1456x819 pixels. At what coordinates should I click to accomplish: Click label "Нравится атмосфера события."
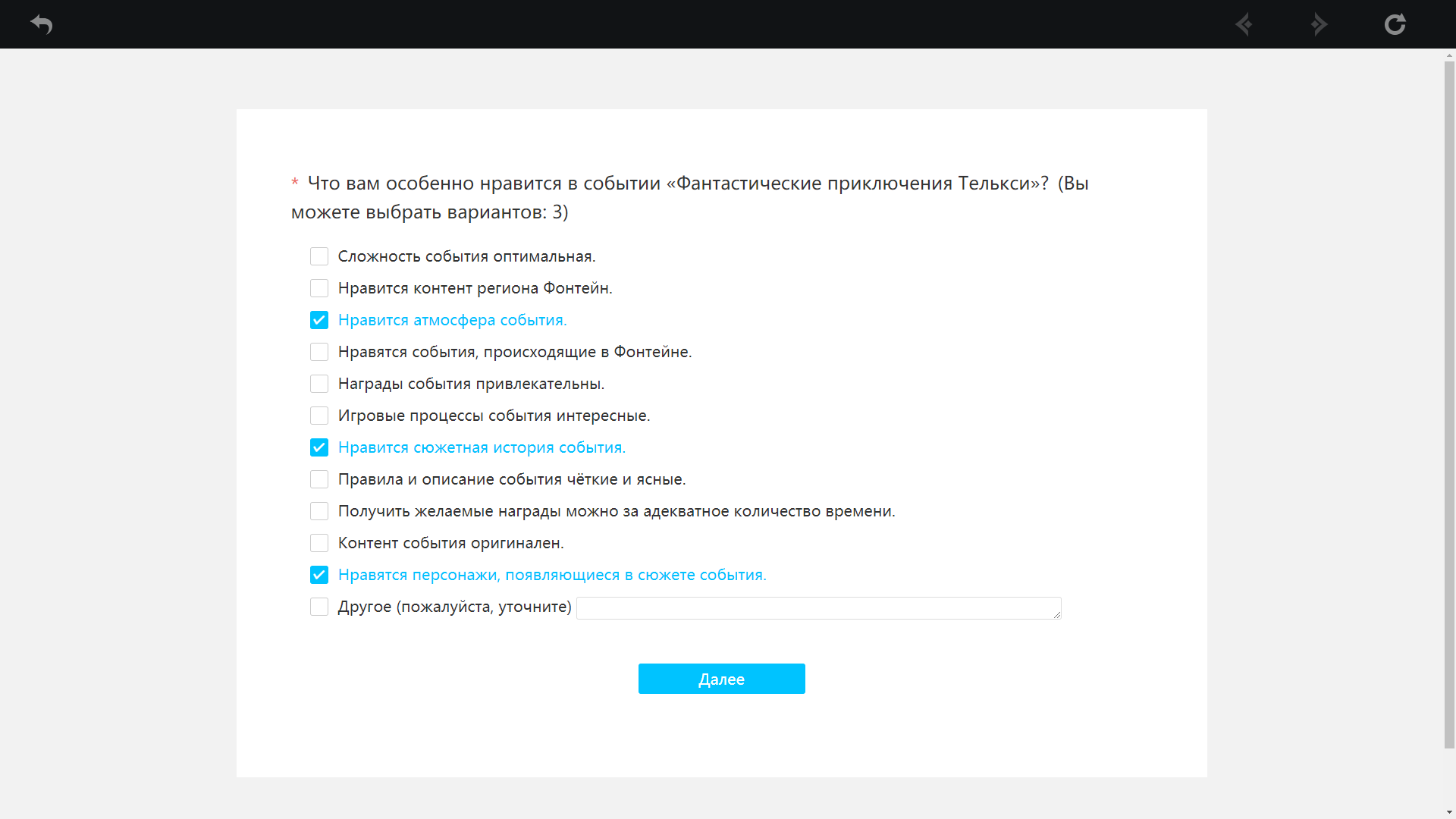pos(453,320)
